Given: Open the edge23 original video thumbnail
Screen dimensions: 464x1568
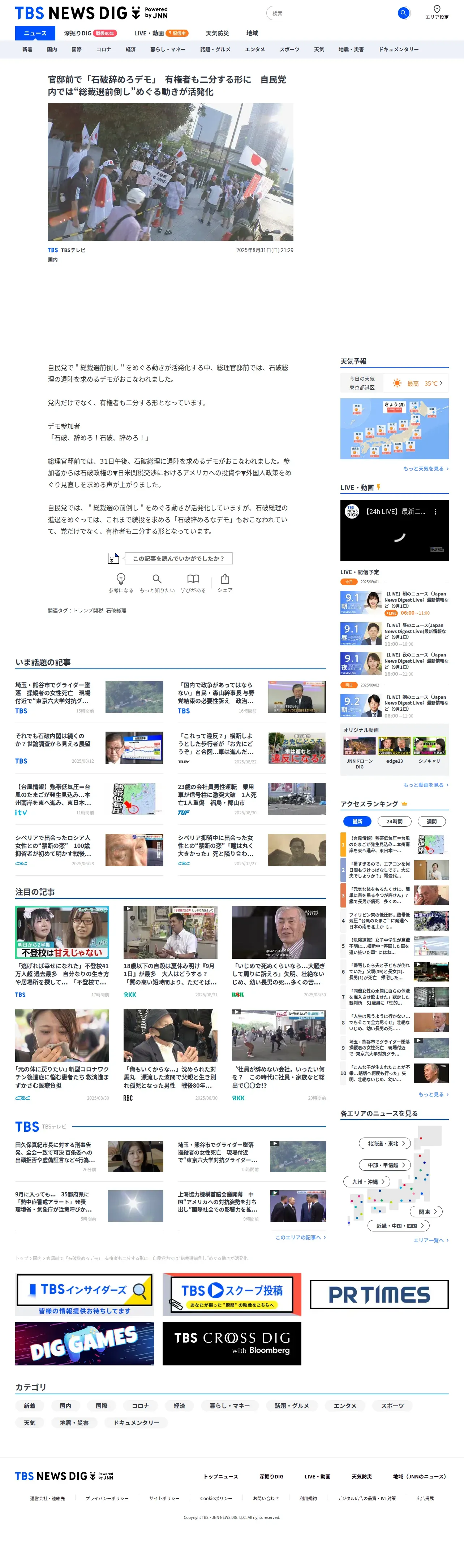Looking at the screenshot, I should [x=395, y=746].
